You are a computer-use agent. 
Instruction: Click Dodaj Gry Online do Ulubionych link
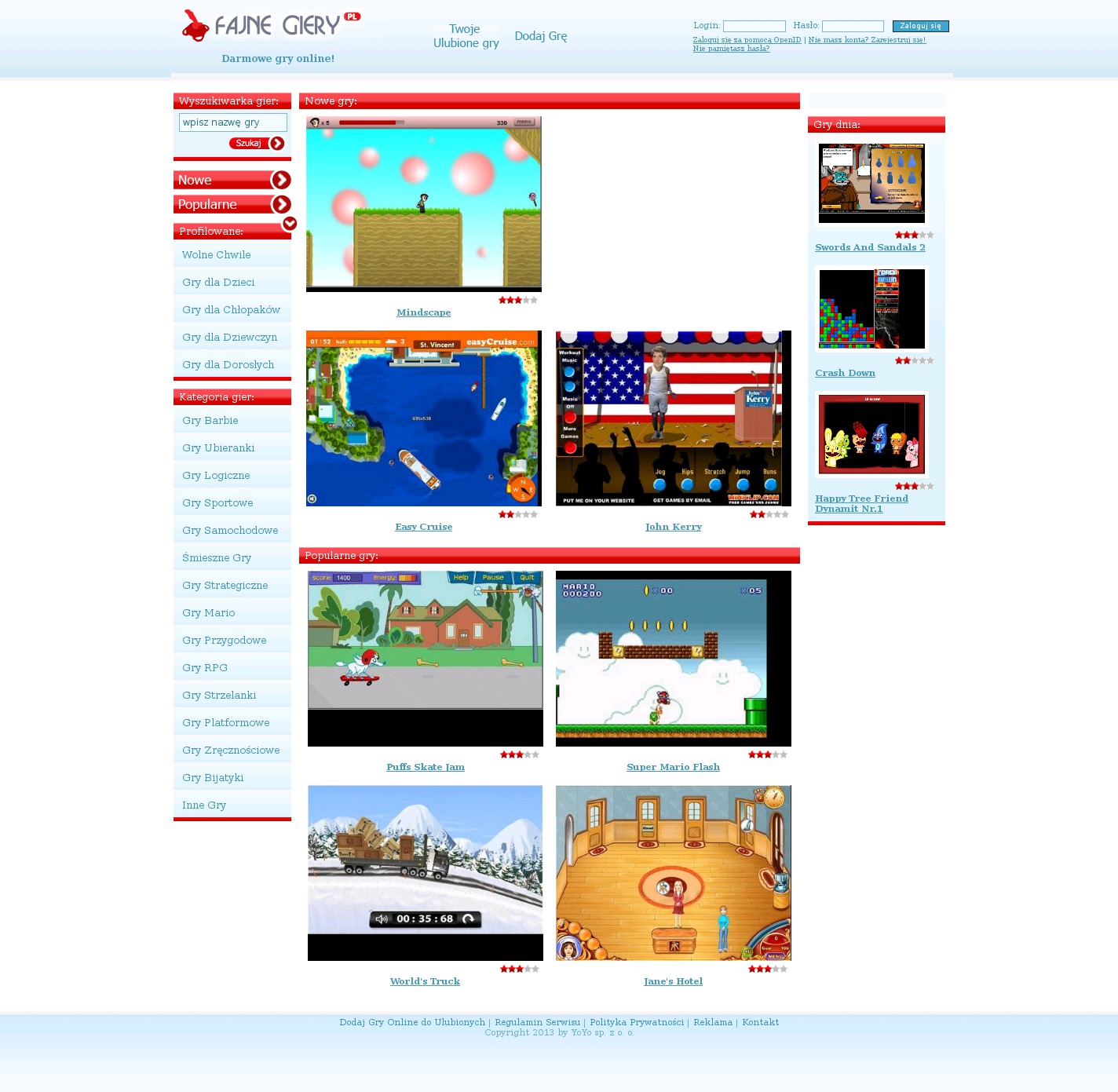[x=412, y=1022]
